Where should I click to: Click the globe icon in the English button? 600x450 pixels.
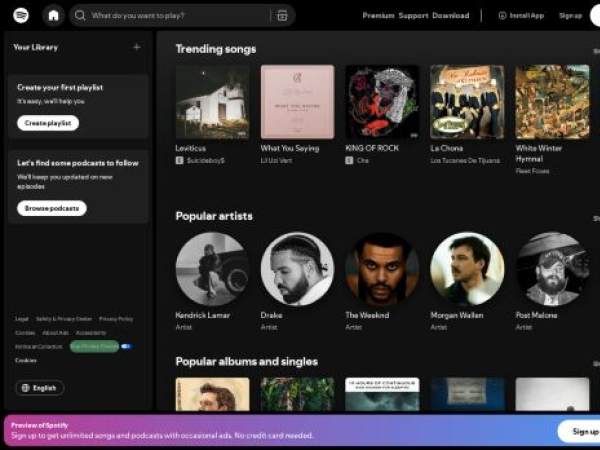[26, 388]
